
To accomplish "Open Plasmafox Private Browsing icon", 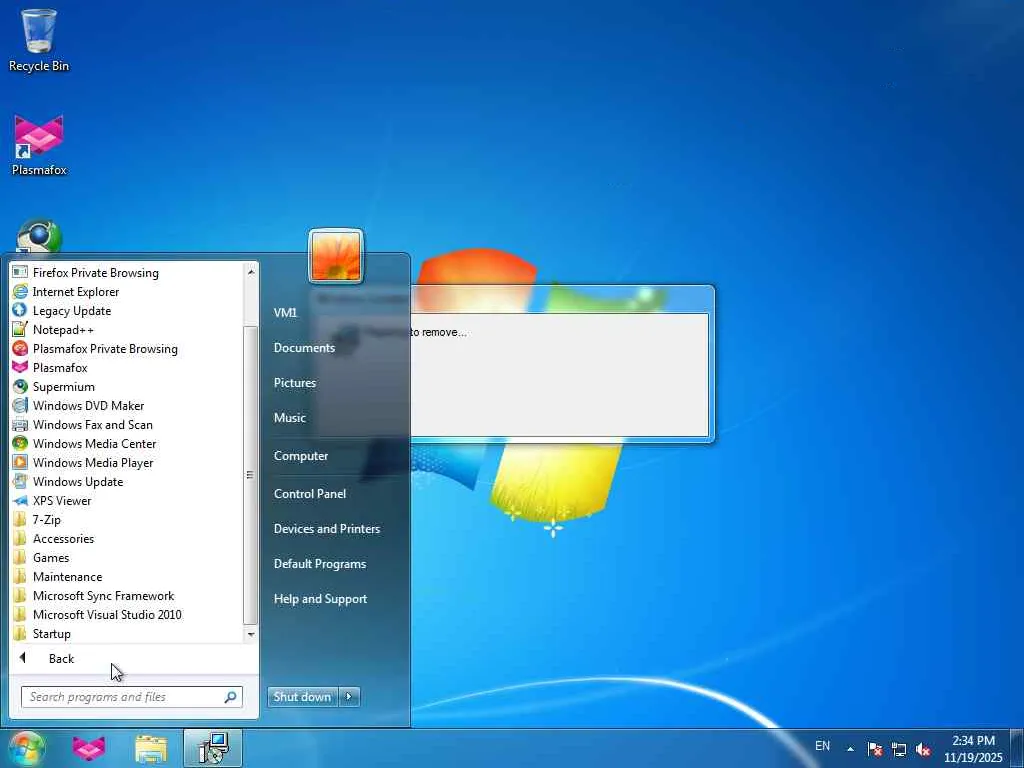I will click(x=20, y=348).
